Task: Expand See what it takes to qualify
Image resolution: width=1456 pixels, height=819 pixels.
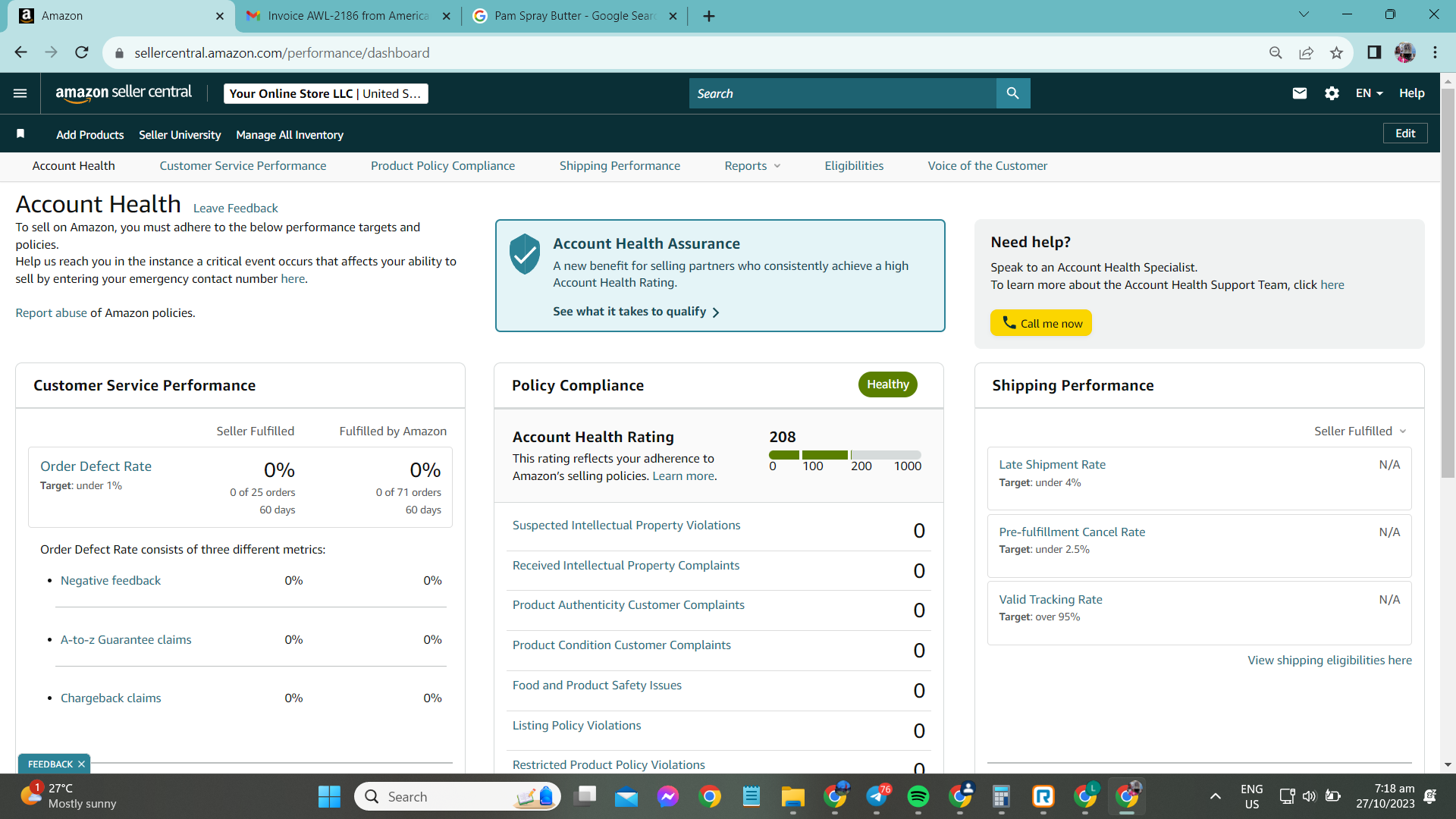Action: [x=636, y=312]
